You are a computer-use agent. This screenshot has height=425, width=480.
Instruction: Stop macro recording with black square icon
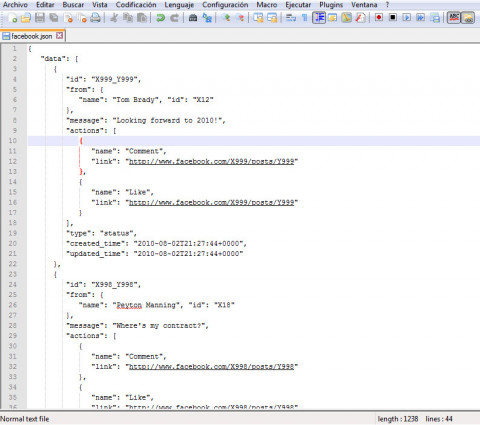pyautogui.click(x=393, y=17)
